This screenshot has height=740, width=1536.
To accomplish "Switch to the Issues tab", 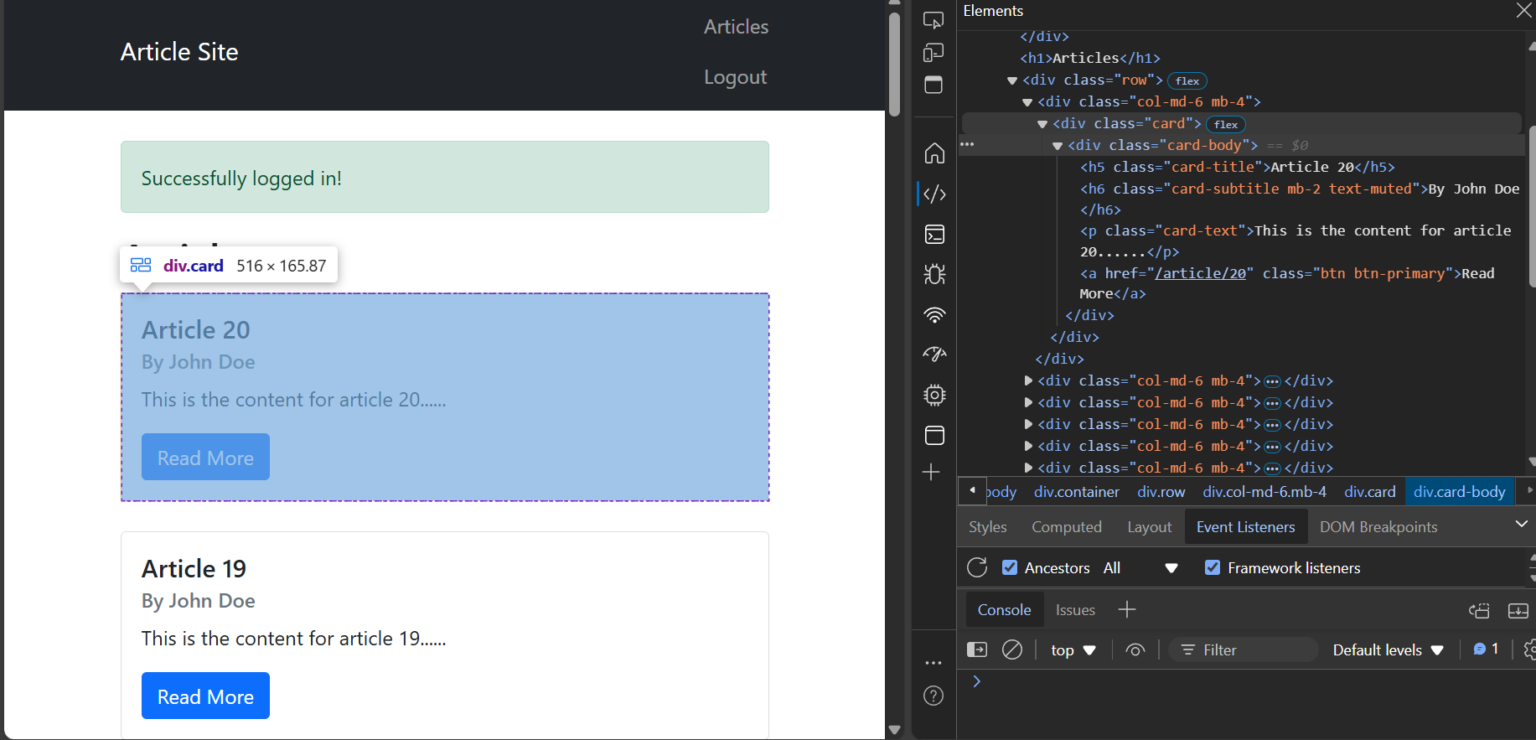I will 1075,609.
